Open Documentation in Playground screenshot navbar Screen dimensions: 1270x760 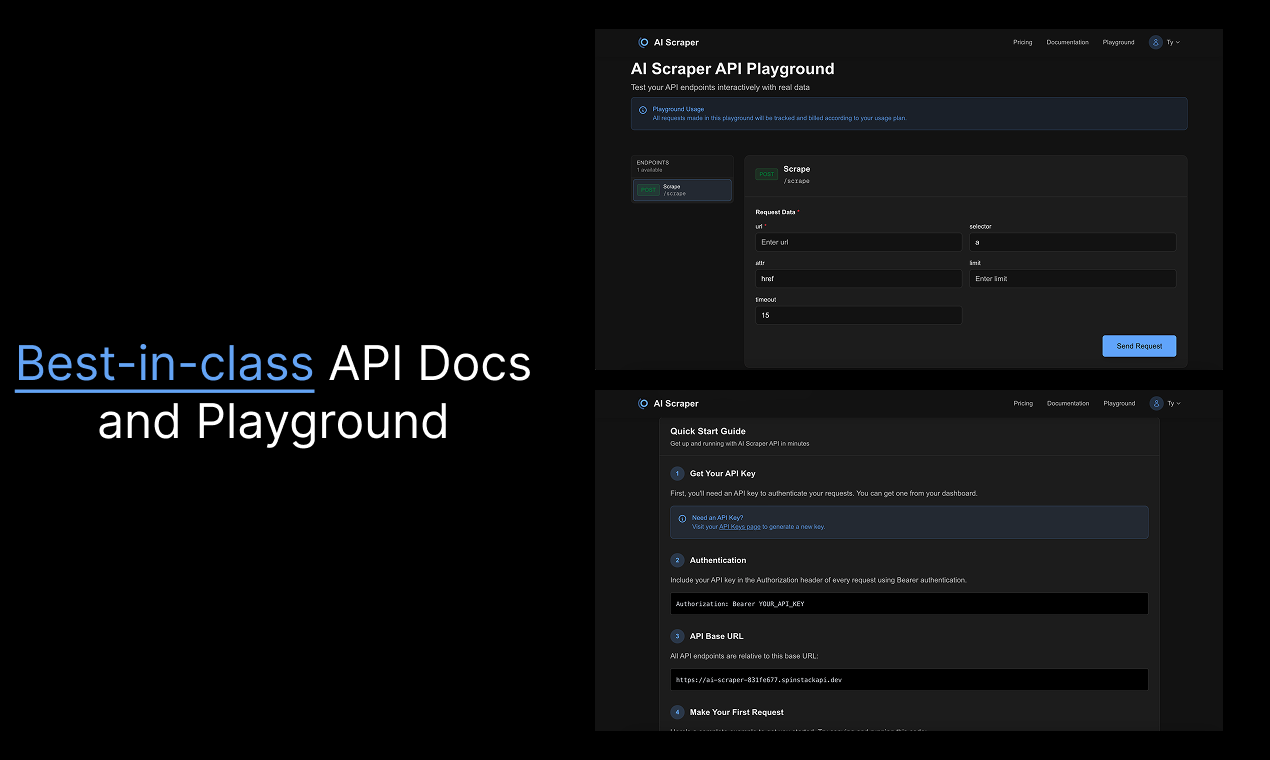pyautogui.click(x=1068, y=42)
